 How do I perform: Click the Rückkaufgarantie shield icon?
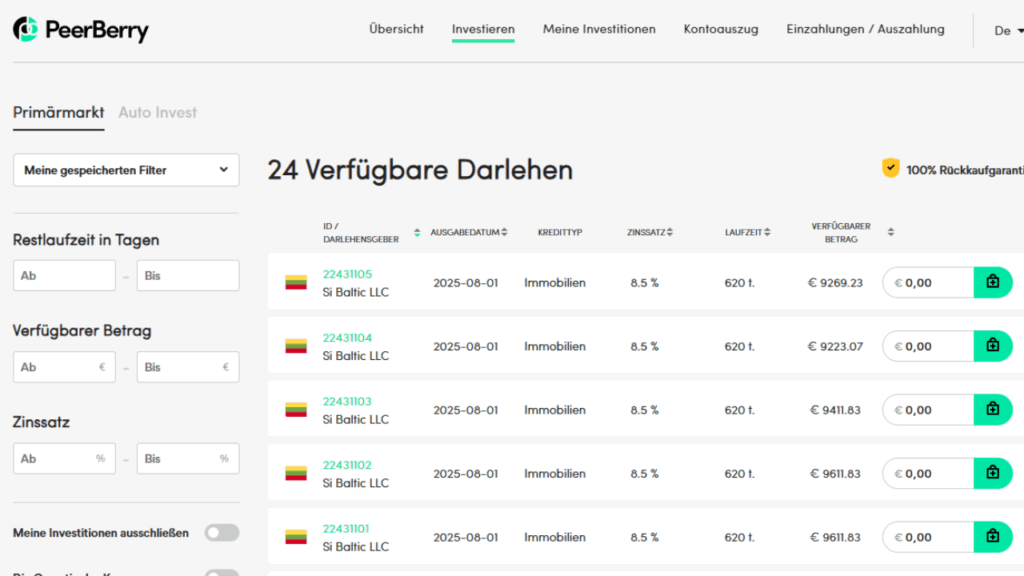(890, 169)
